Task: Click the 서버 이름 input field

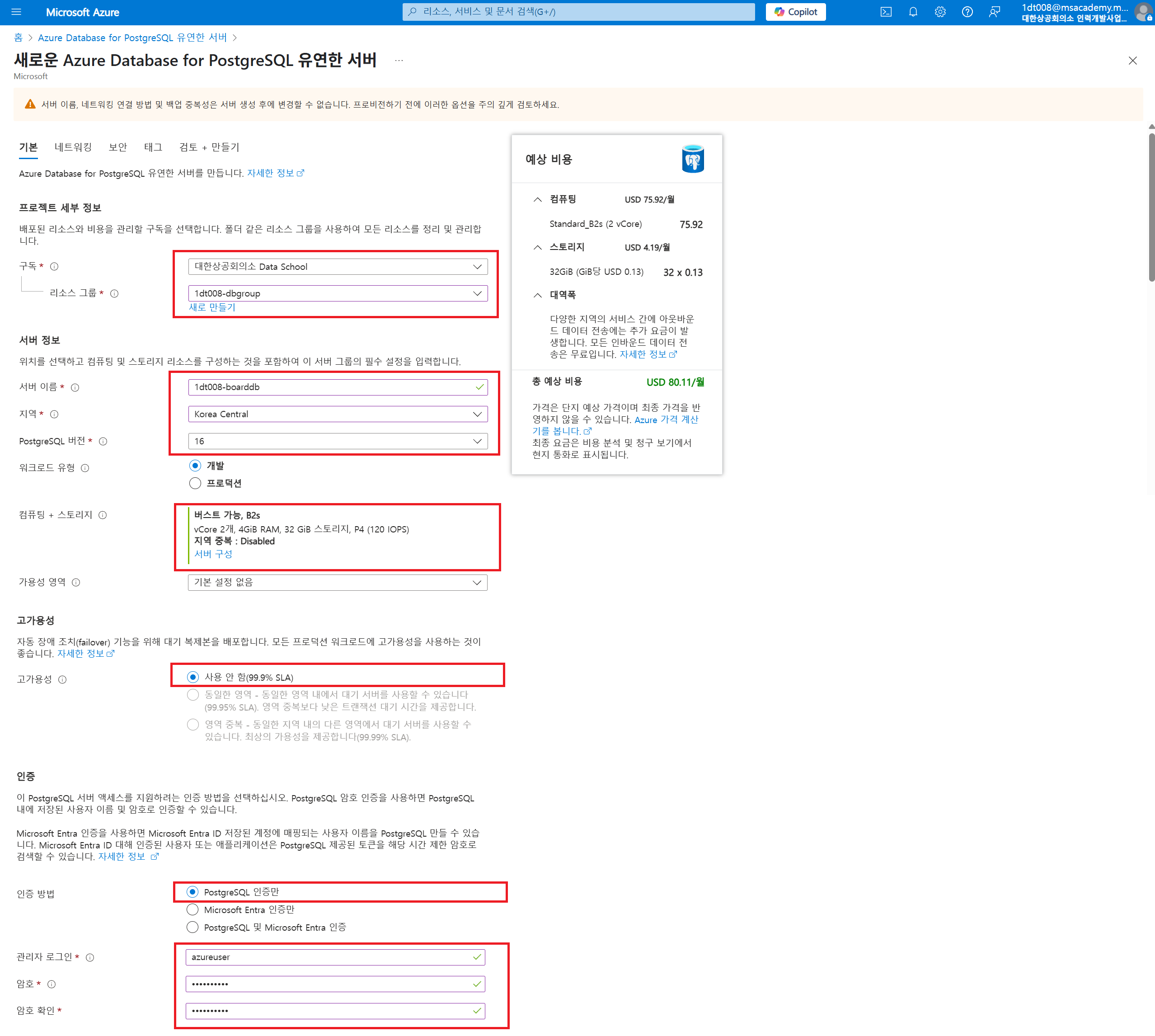Action: pos(338,387)
